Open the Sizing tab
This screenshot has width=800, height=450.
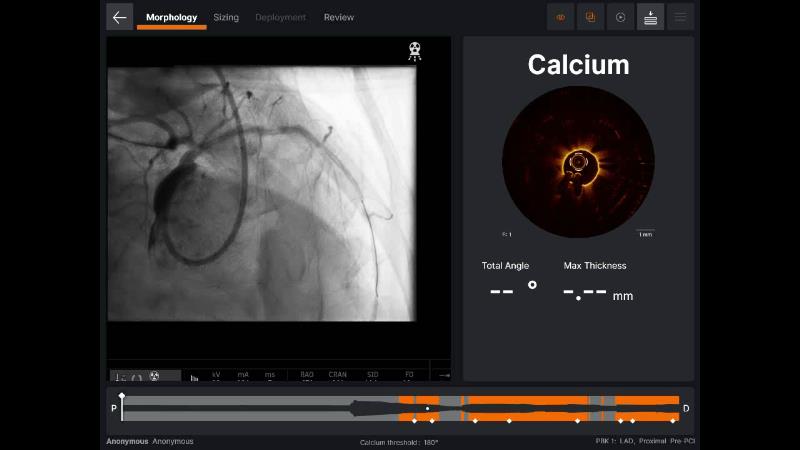[x=226, y=17]
